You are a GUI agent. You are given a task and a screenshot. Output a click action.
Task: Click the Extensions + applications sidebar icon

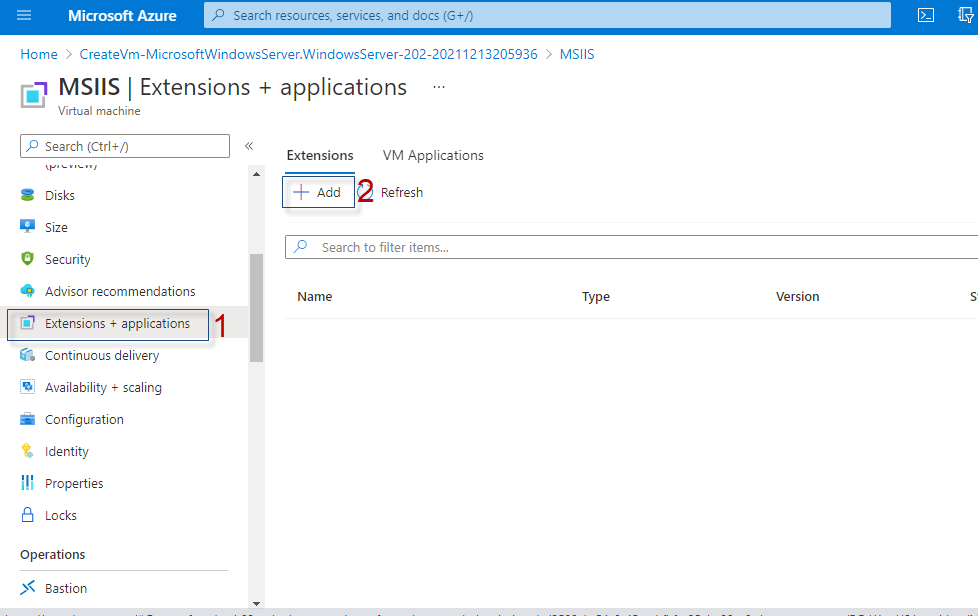(x=27, y=323)
